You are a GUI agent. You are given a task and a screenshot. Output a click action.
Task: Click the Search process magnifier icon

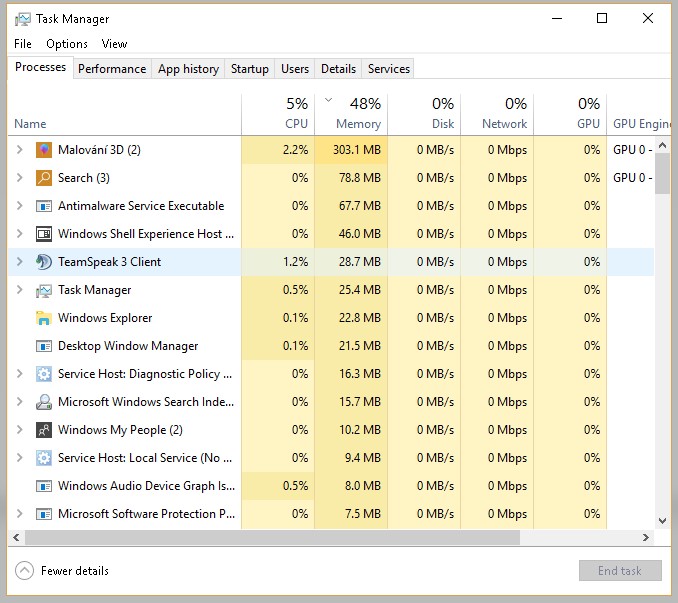click(44, 178)
